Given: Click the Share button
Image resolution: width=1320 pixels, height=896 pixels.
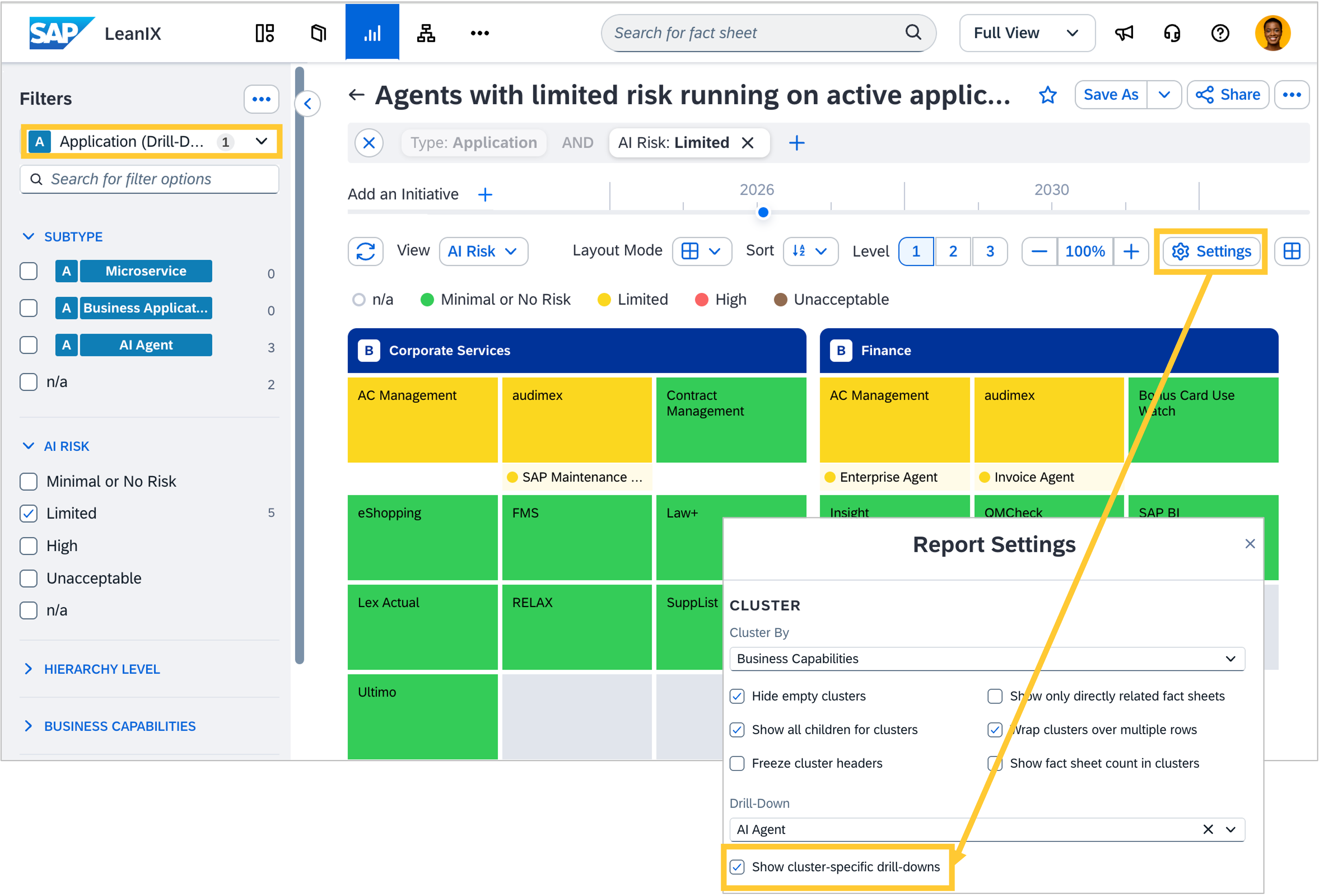Looking at the screenshot, I should [x=1228, y=95].
